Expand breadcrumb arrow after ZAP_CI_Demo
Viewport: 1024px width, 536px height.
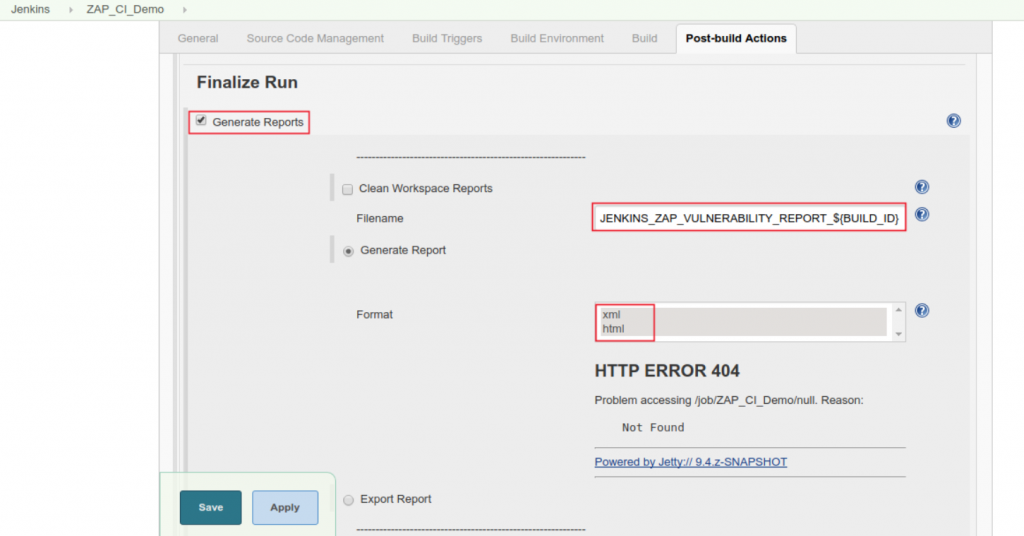[186, 9]
